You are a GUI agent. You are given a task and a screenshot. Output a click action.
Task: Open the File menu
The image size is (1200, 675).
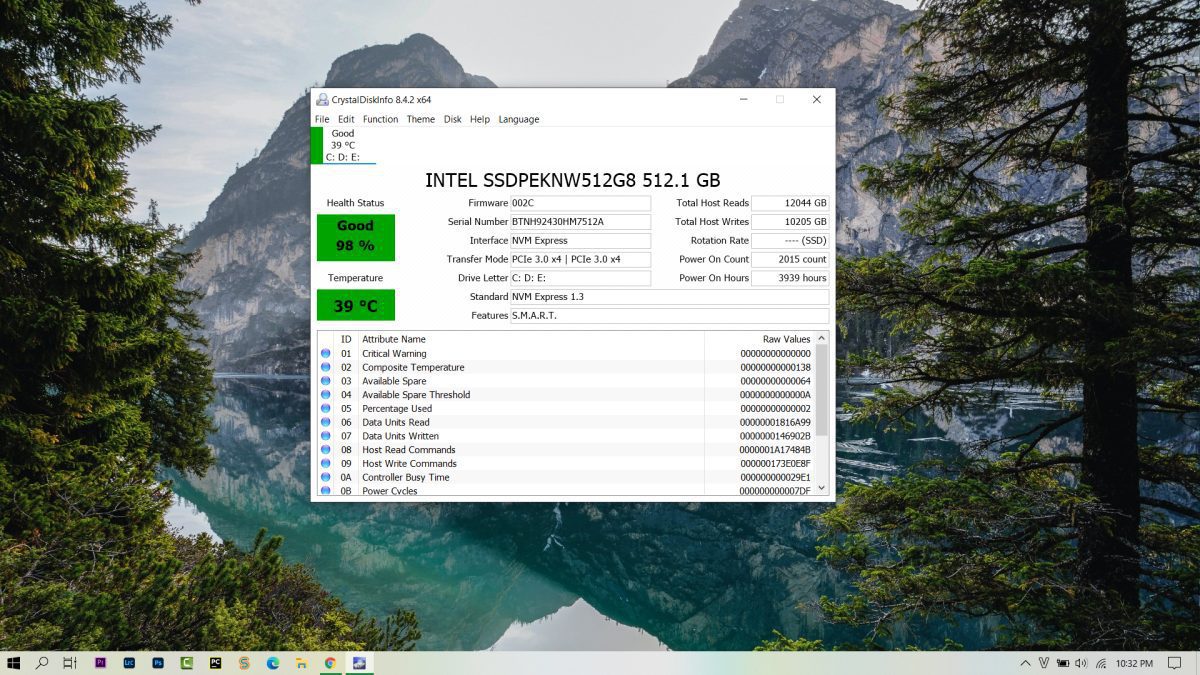(x=322, y=119)
